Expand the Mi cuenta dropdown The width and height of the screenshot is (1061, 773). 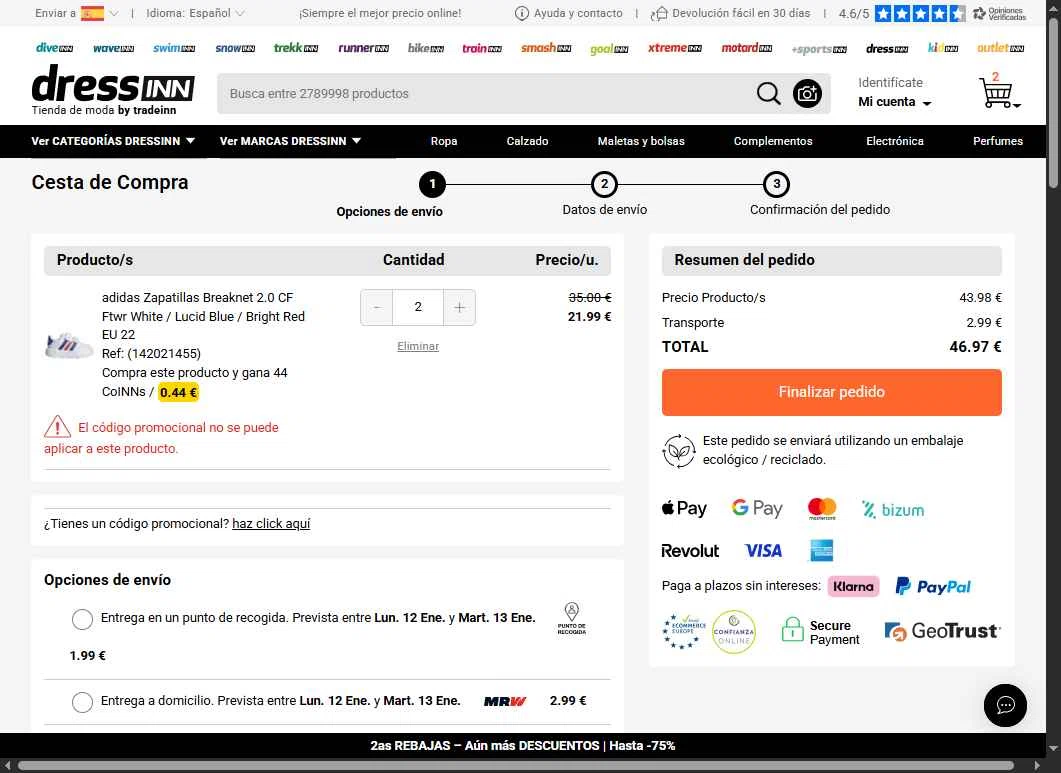point(895,102)
